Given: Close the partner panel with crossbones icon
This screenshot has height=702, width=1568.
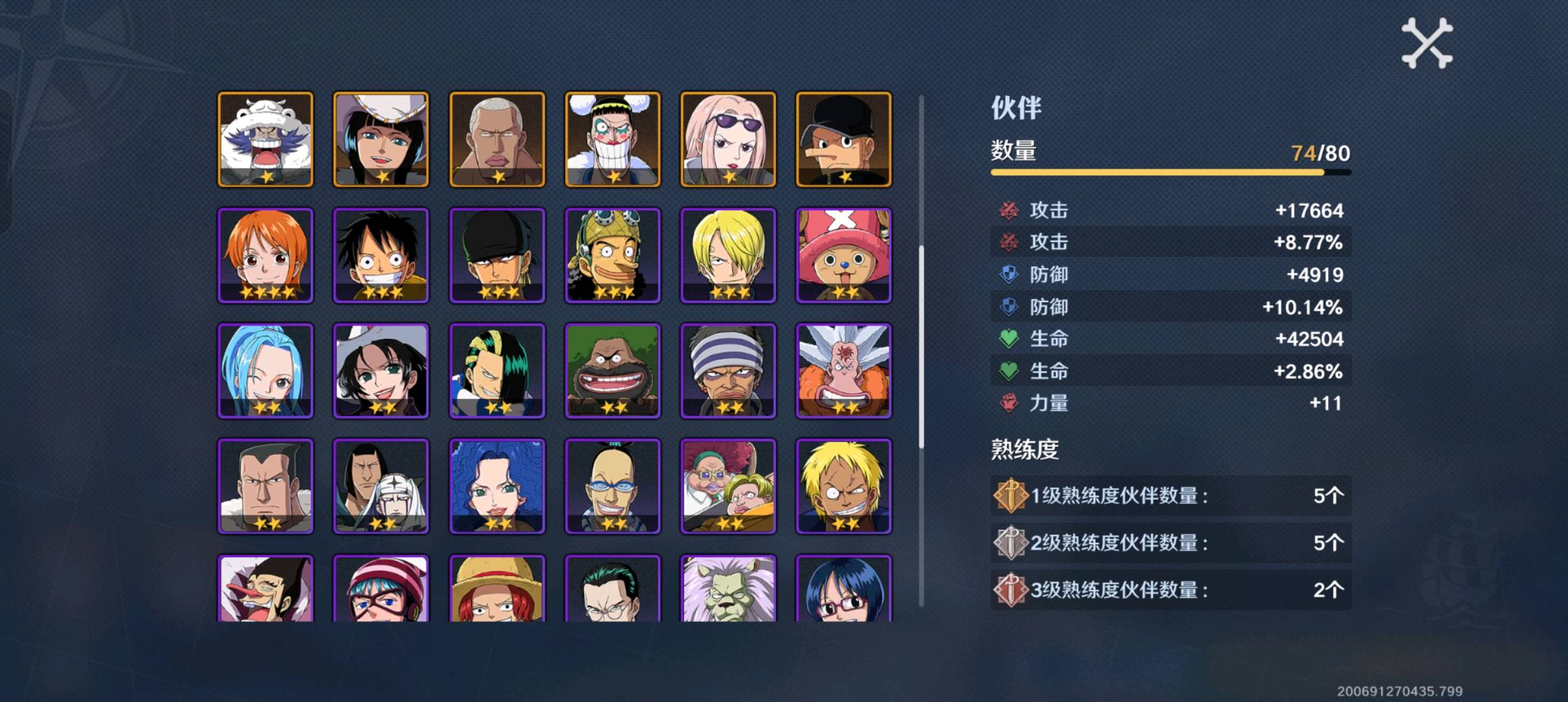Looking at the screenshot, I should pos(1427,43).
